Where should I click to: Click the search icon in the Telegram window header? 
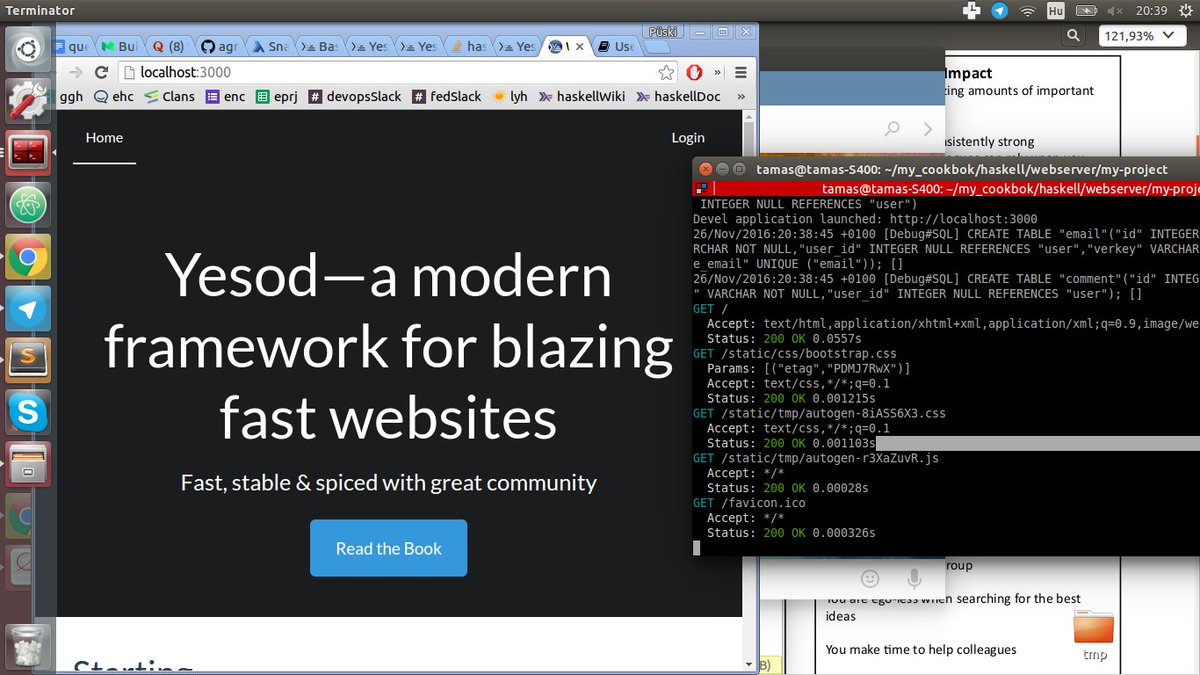point(892,128)
